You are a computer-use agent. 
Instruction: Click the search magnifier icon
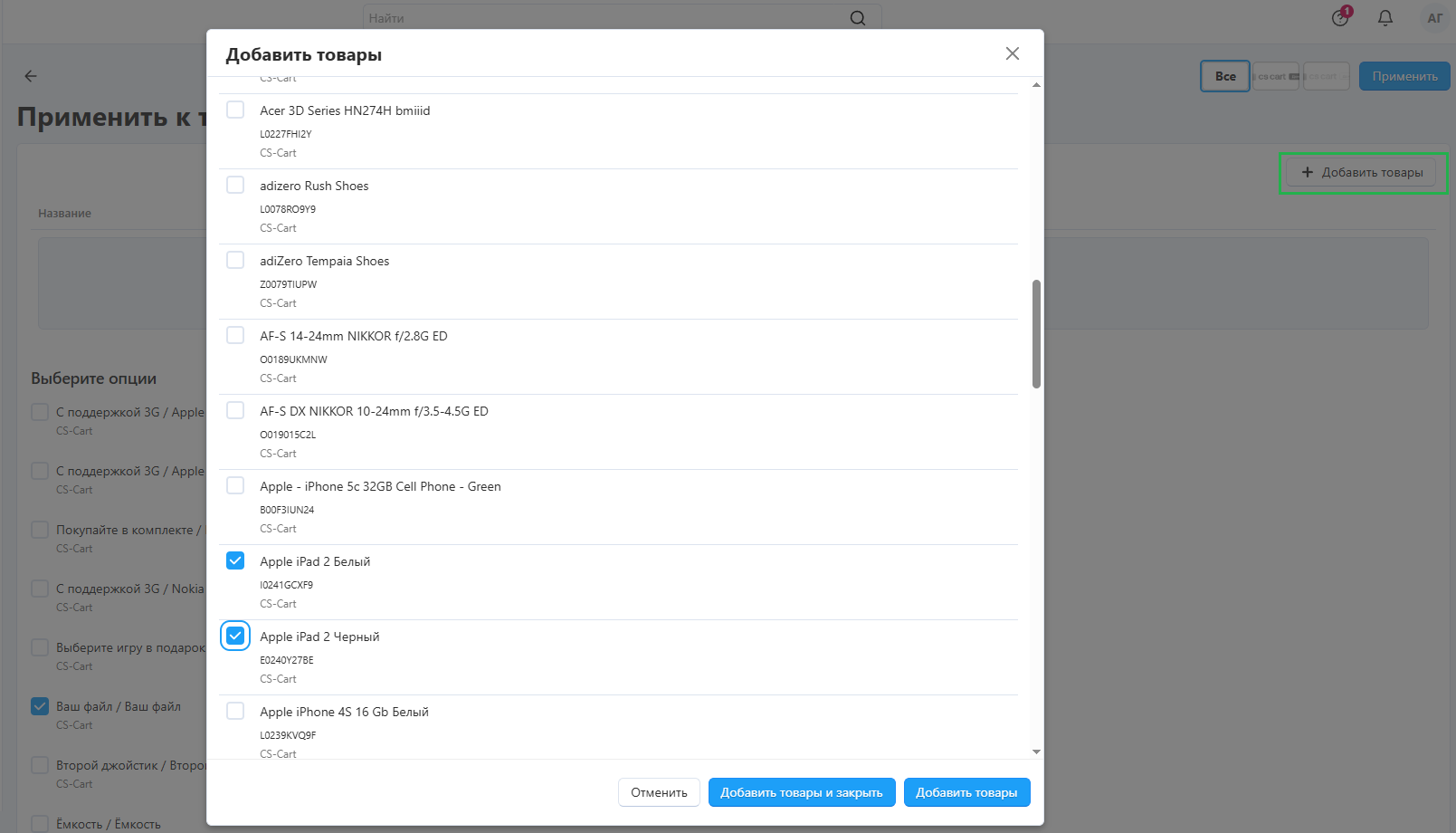click(857, 18)
